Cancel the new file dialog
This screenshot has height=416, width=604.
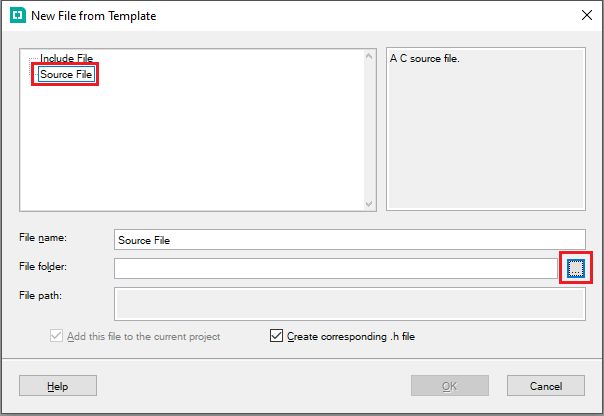point(546,386)
